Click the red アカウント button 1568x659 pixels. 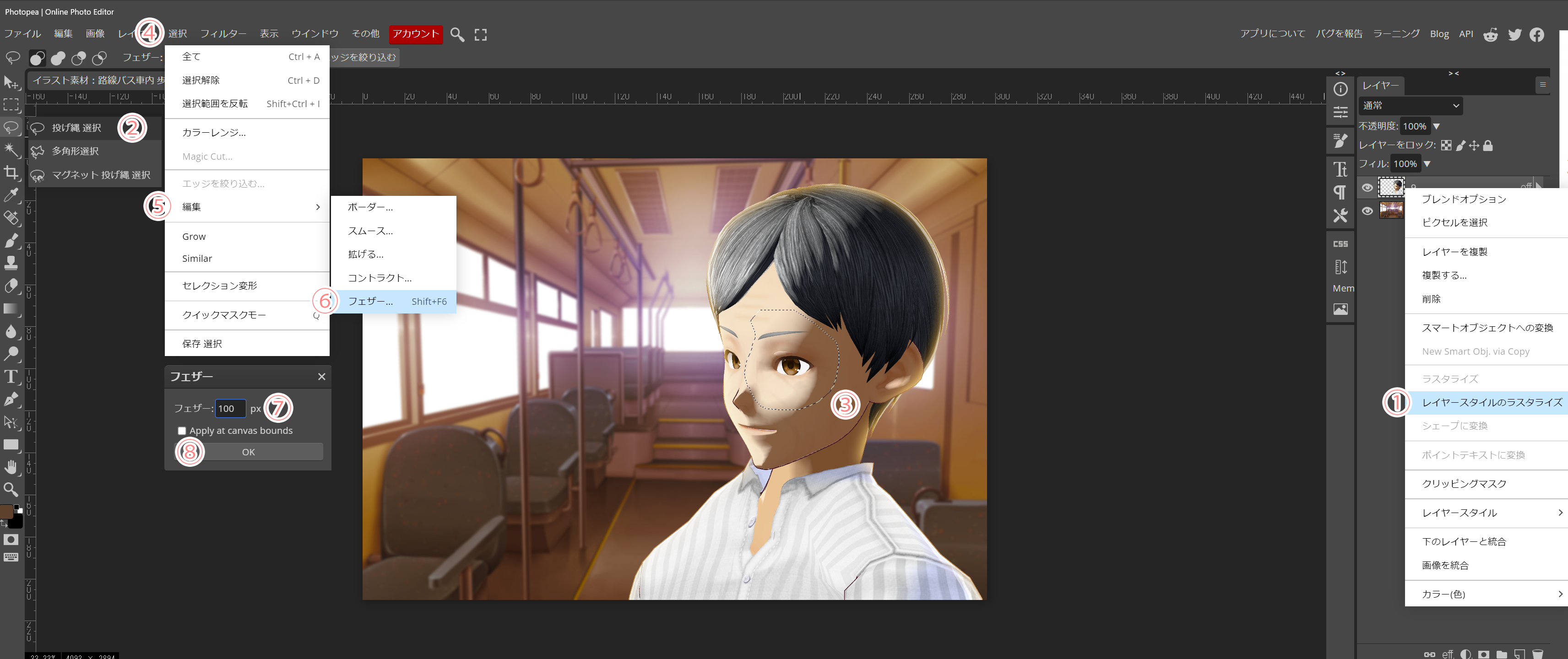[415, 34]
